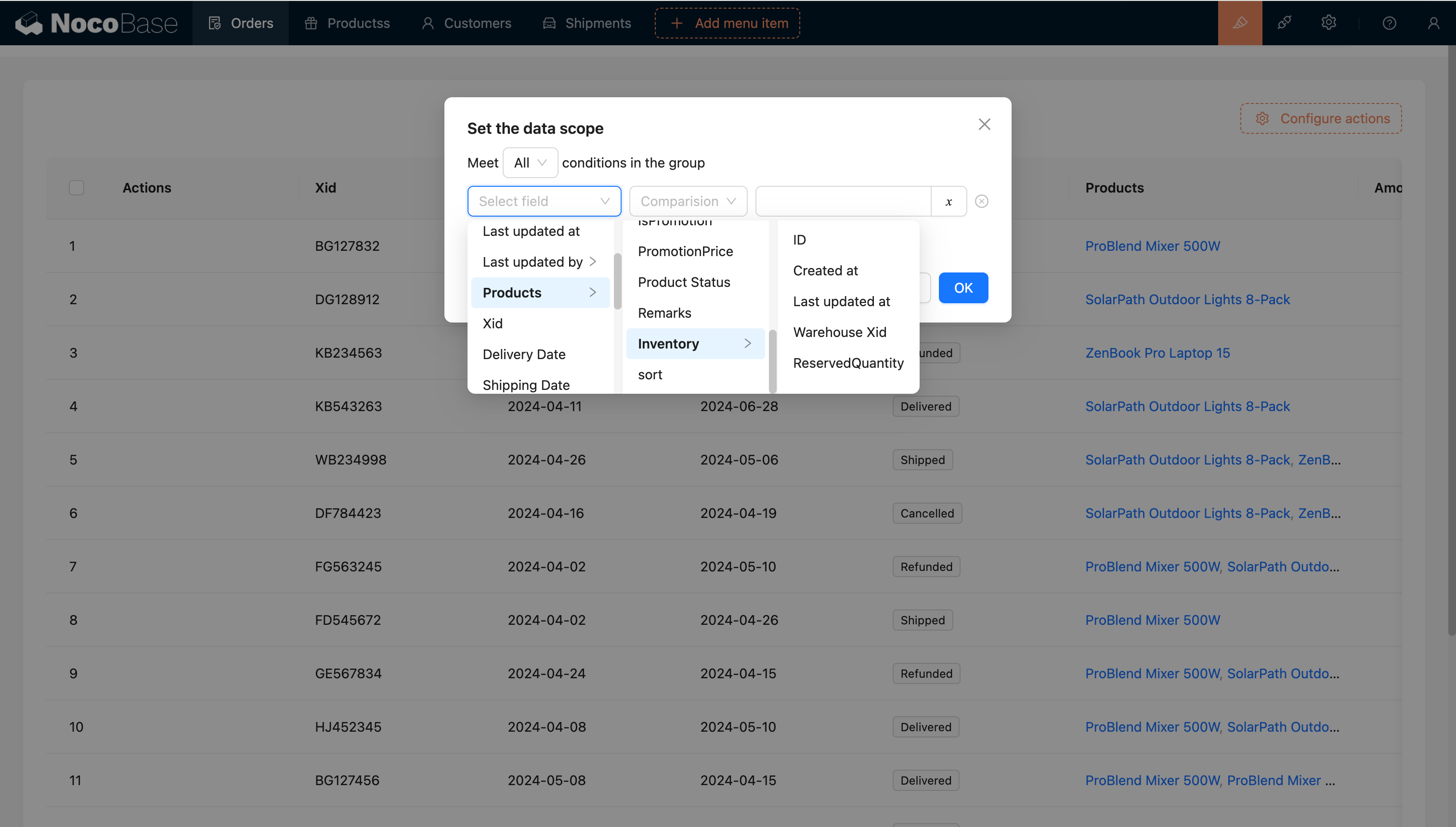Open the Select field dropdown
This screenshot has height=827, width=1456.
coord(544,201)
